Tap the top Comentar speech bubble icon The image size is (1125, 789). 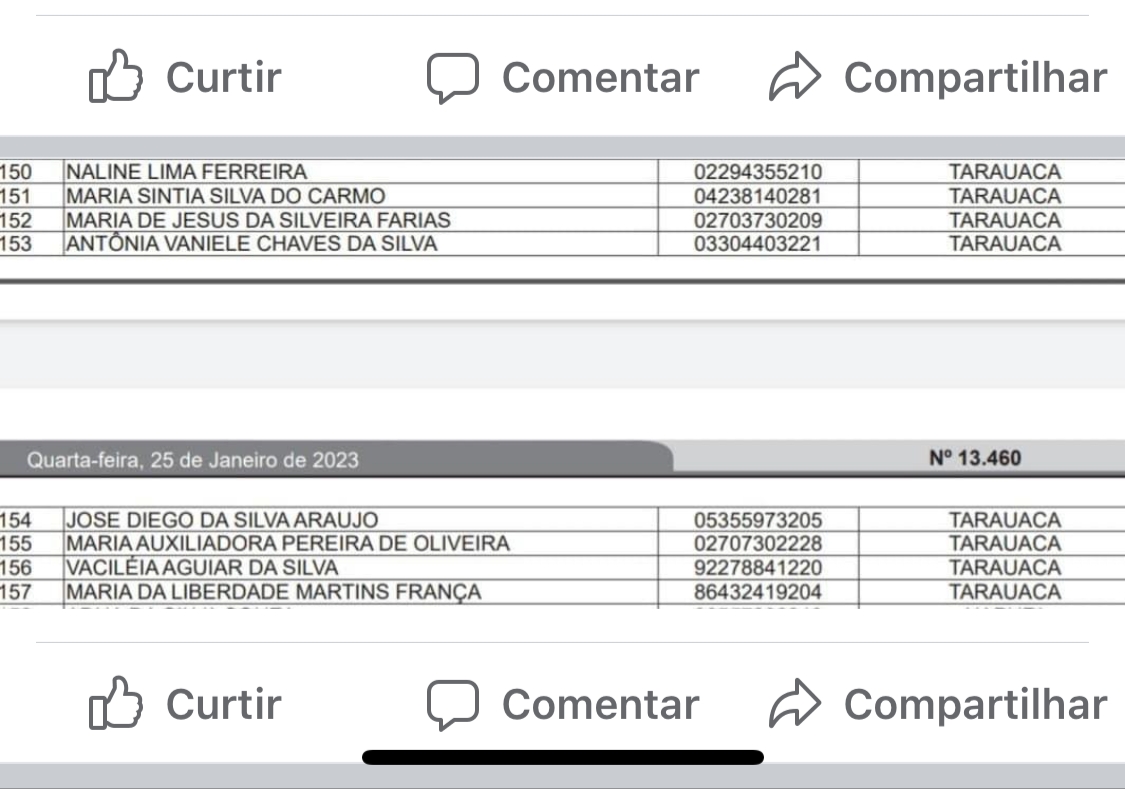(453, 77)
